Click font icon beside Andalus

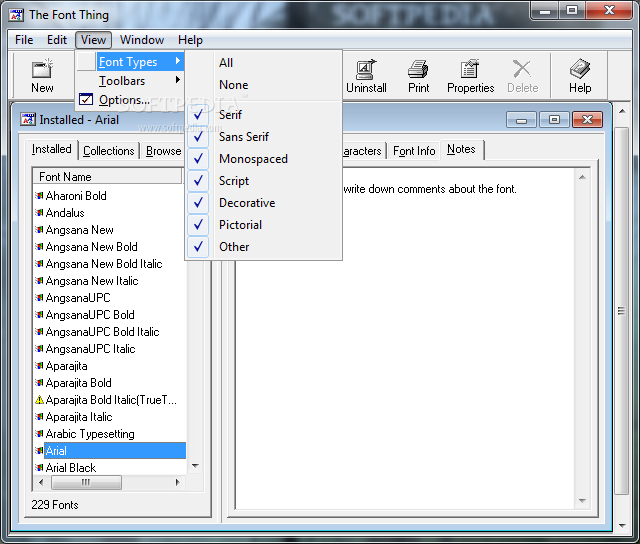(39, 213)
